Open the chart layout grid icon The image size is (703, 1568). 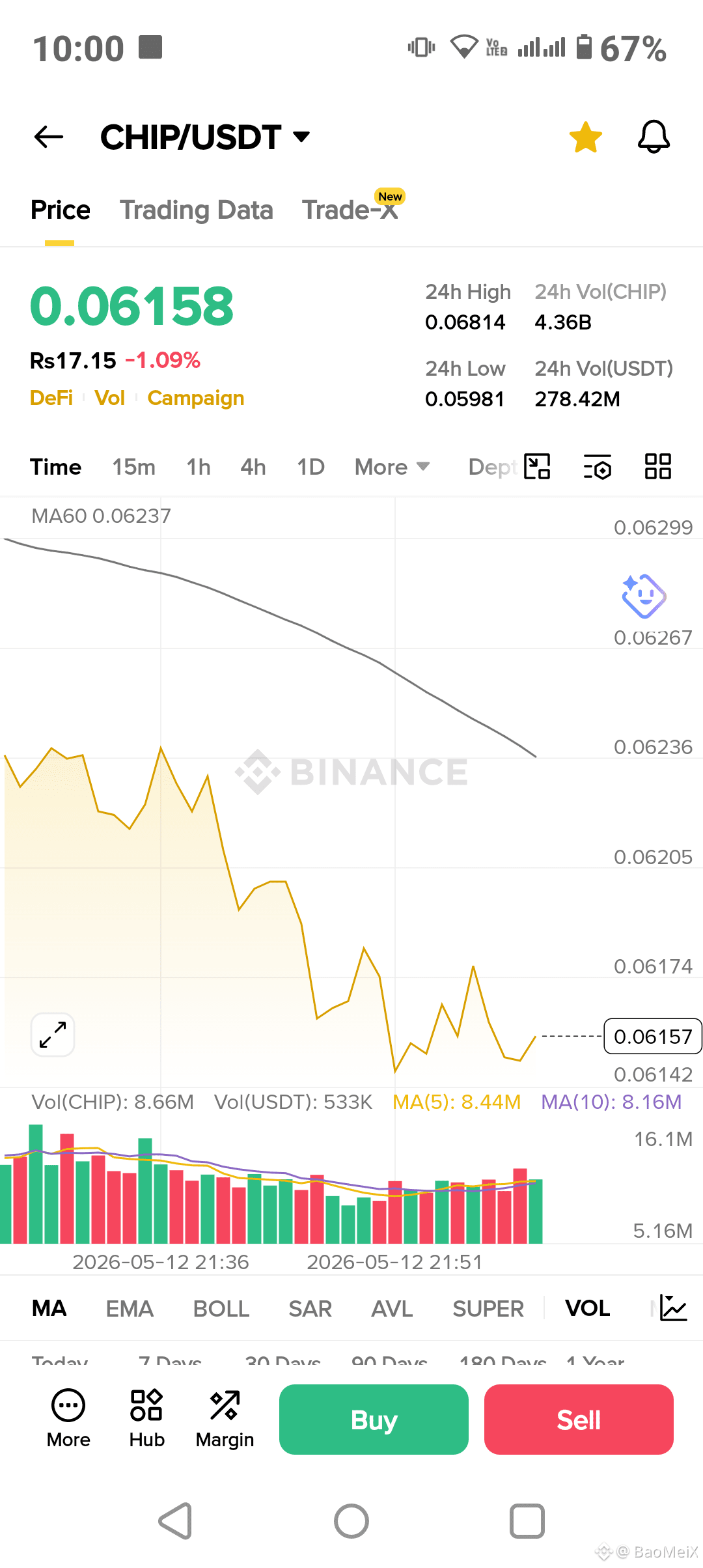point(658,467)
